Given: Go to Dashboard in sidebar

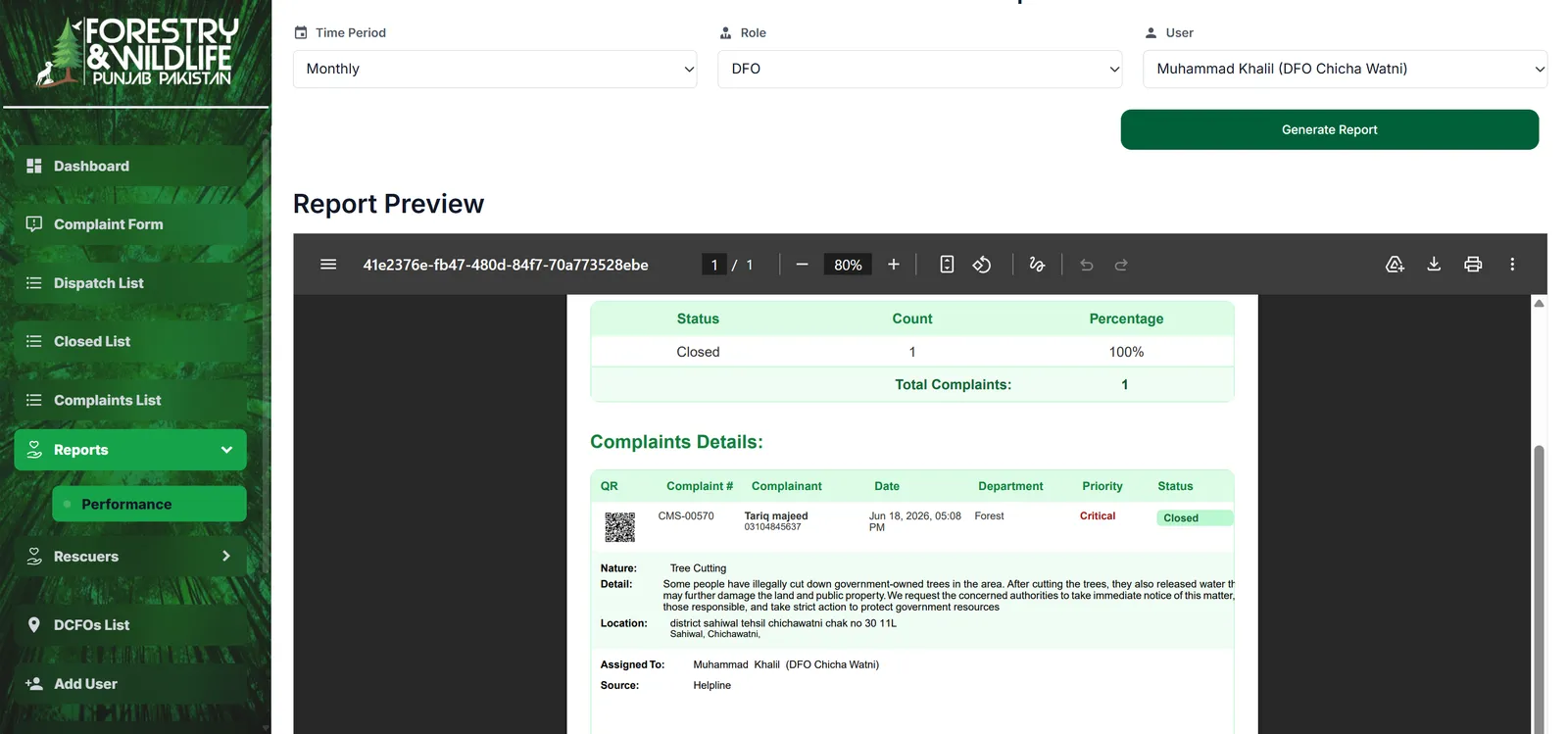Looking at the screenshot, I should click(x=130, y=167).
